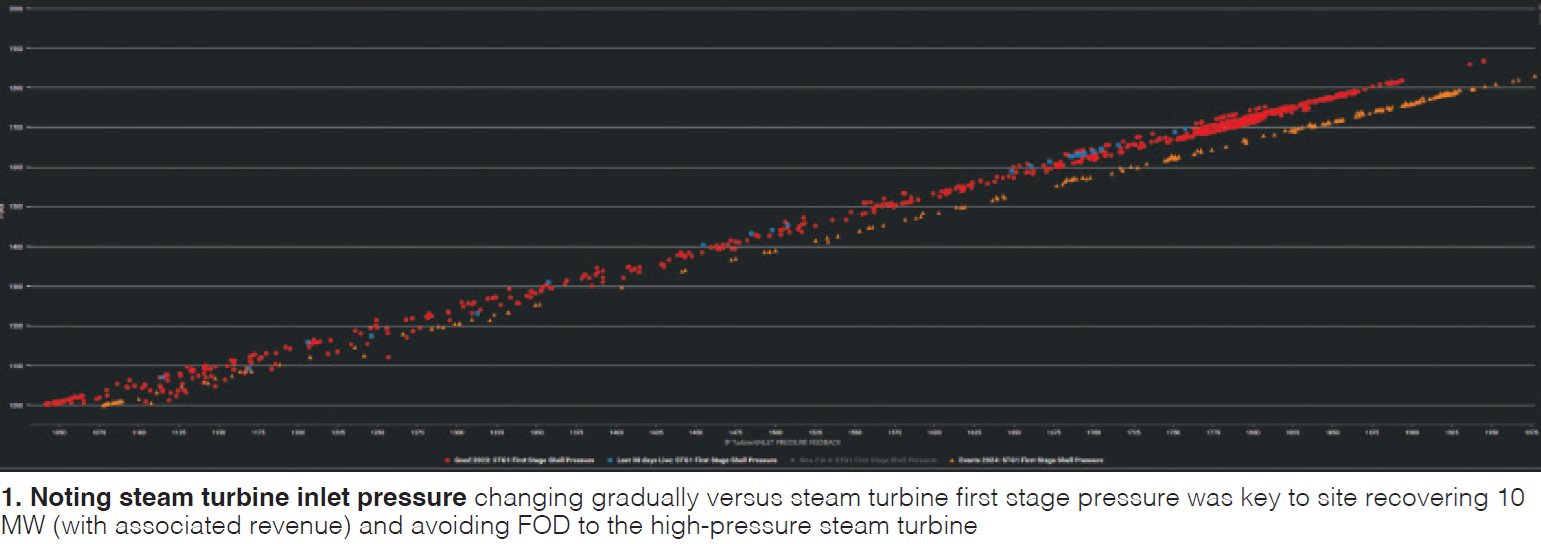Click the vertical y-axis title

4,207
